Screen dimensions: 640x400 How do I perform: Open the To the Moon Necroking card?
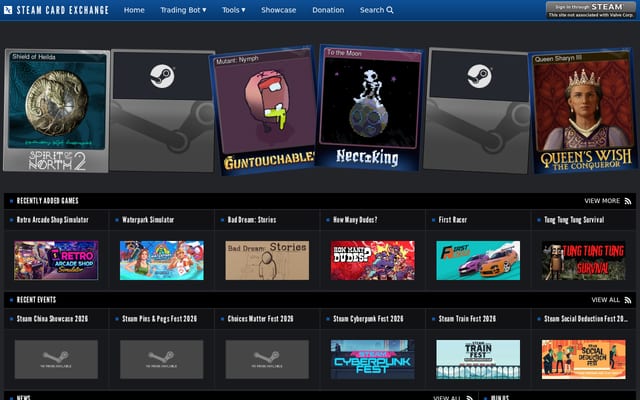[x=370, y=108]
